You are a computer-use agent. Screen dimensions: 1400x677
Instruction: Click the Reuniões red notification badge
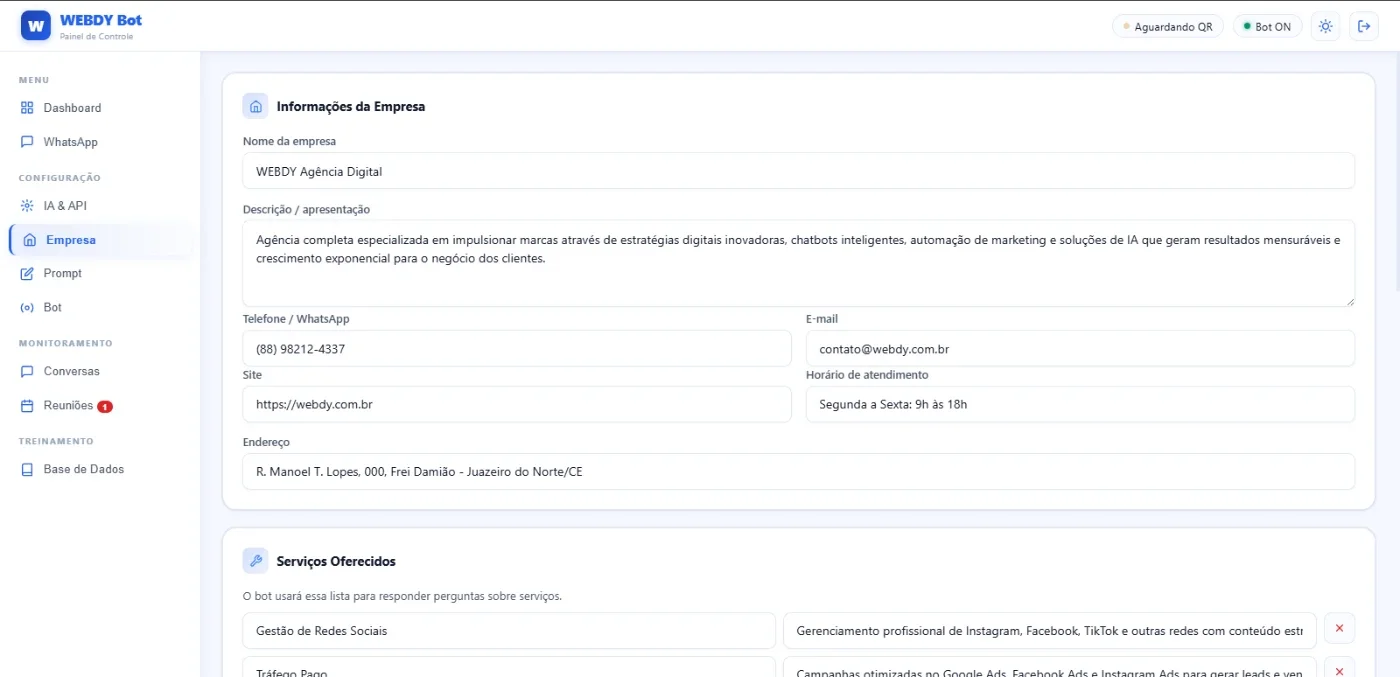[105, 407]
